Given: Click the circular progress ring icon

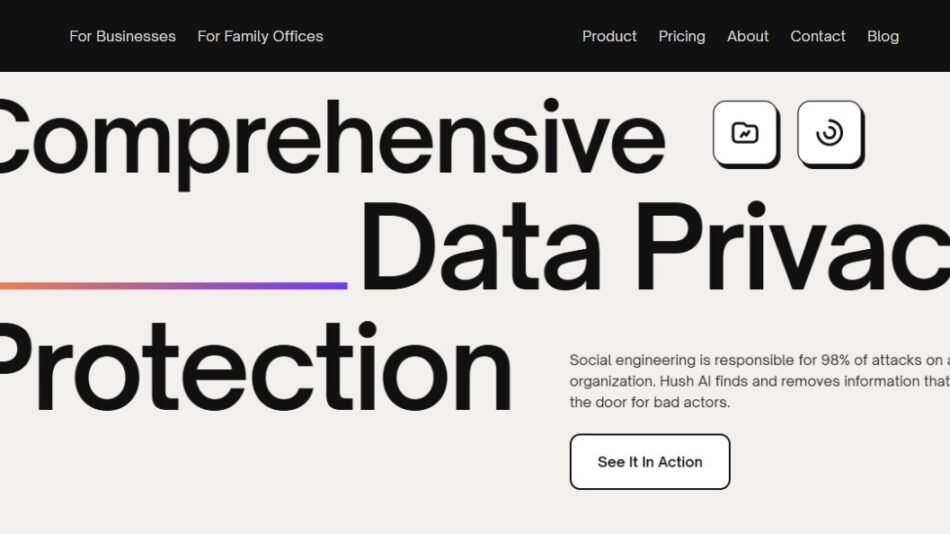Looking at the screenshot, I should tap(830, 133).
